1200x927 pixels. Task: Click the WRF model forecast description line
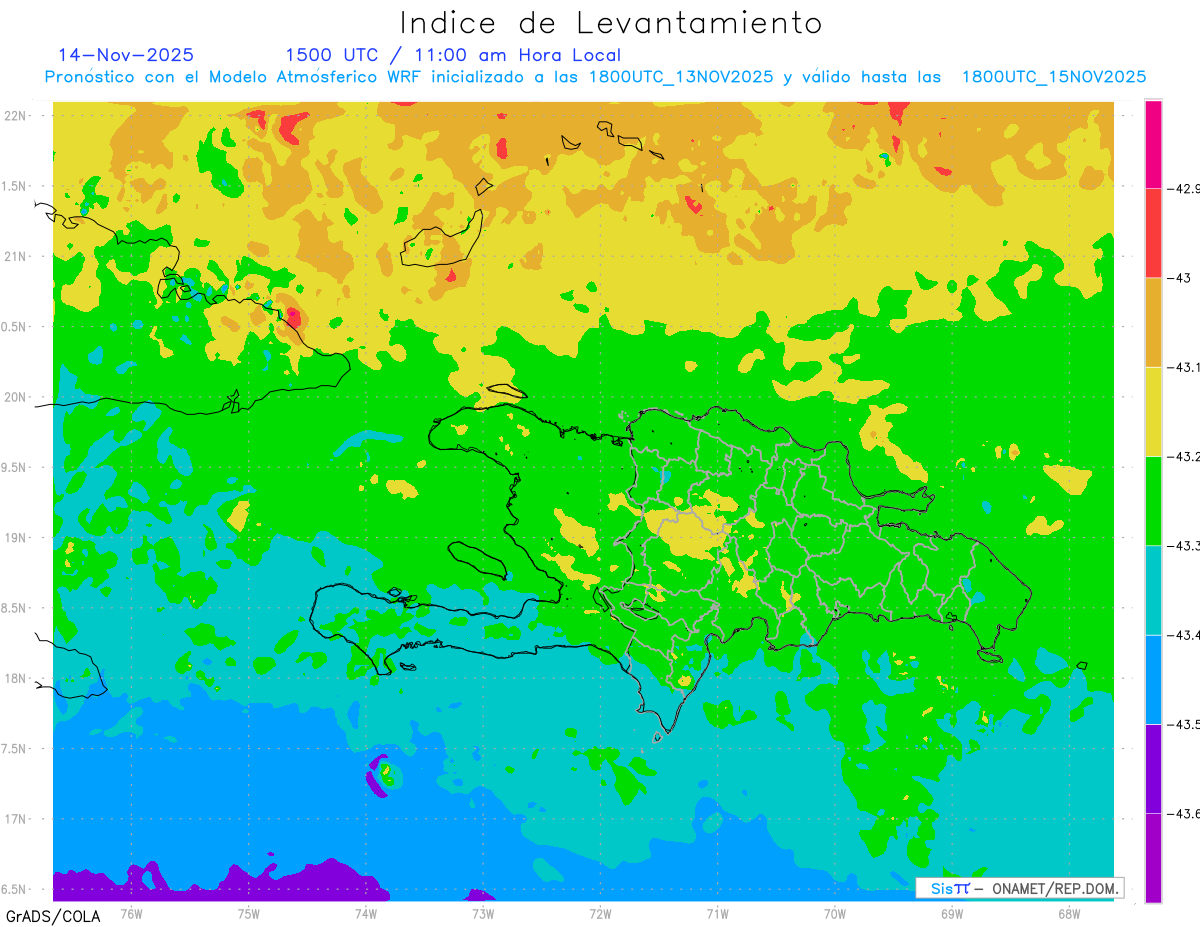click(x=595, y=77)
